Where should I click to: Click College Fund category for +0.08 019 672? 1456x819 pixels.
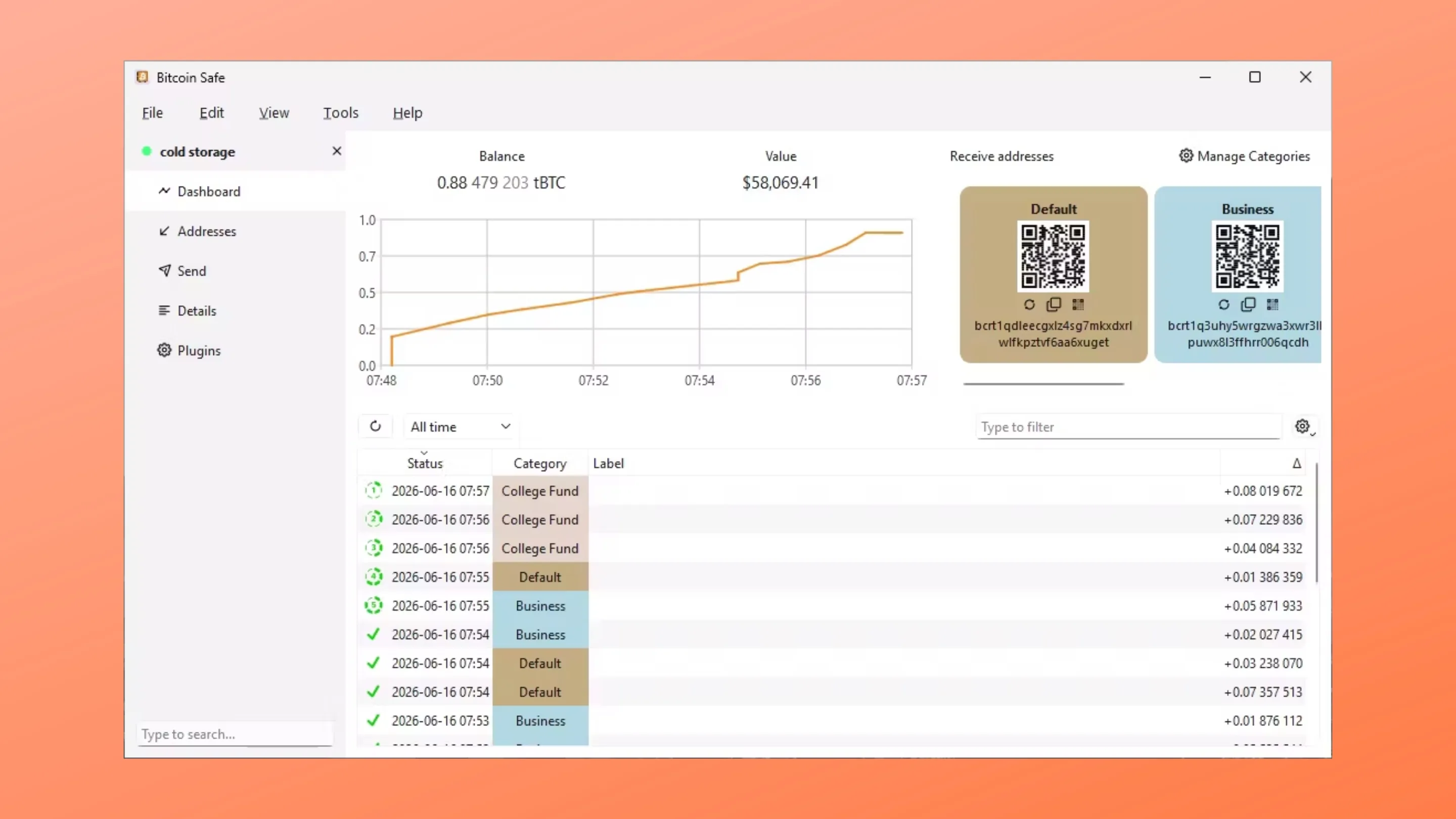(540, 490)
